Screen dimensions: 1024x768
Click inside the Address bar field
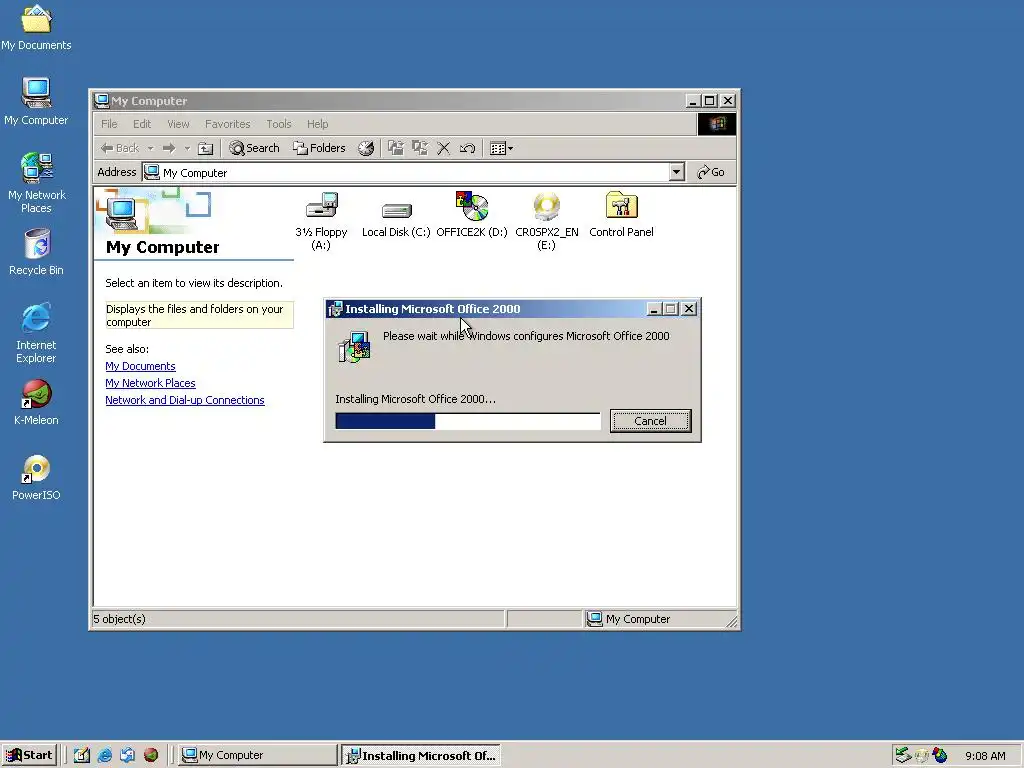(405, 172)
